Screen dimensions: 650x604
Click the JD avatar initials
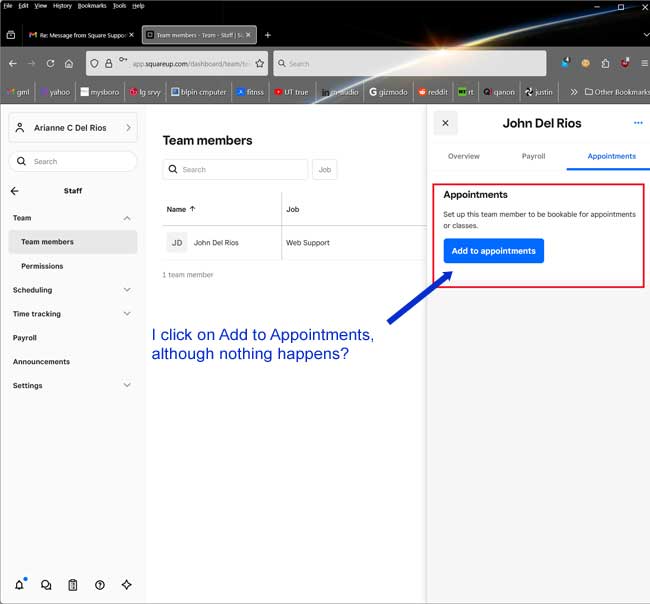tap(177, 243)
